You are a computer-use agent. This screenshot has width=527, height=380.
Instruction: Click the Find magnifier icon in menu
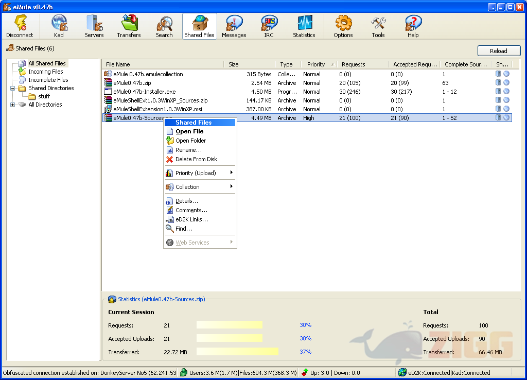170,229
